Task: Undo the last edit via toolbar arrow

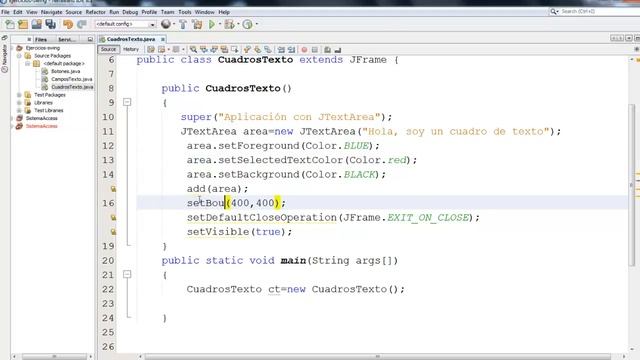Action: pyautogui.click(x=68, y=24)
